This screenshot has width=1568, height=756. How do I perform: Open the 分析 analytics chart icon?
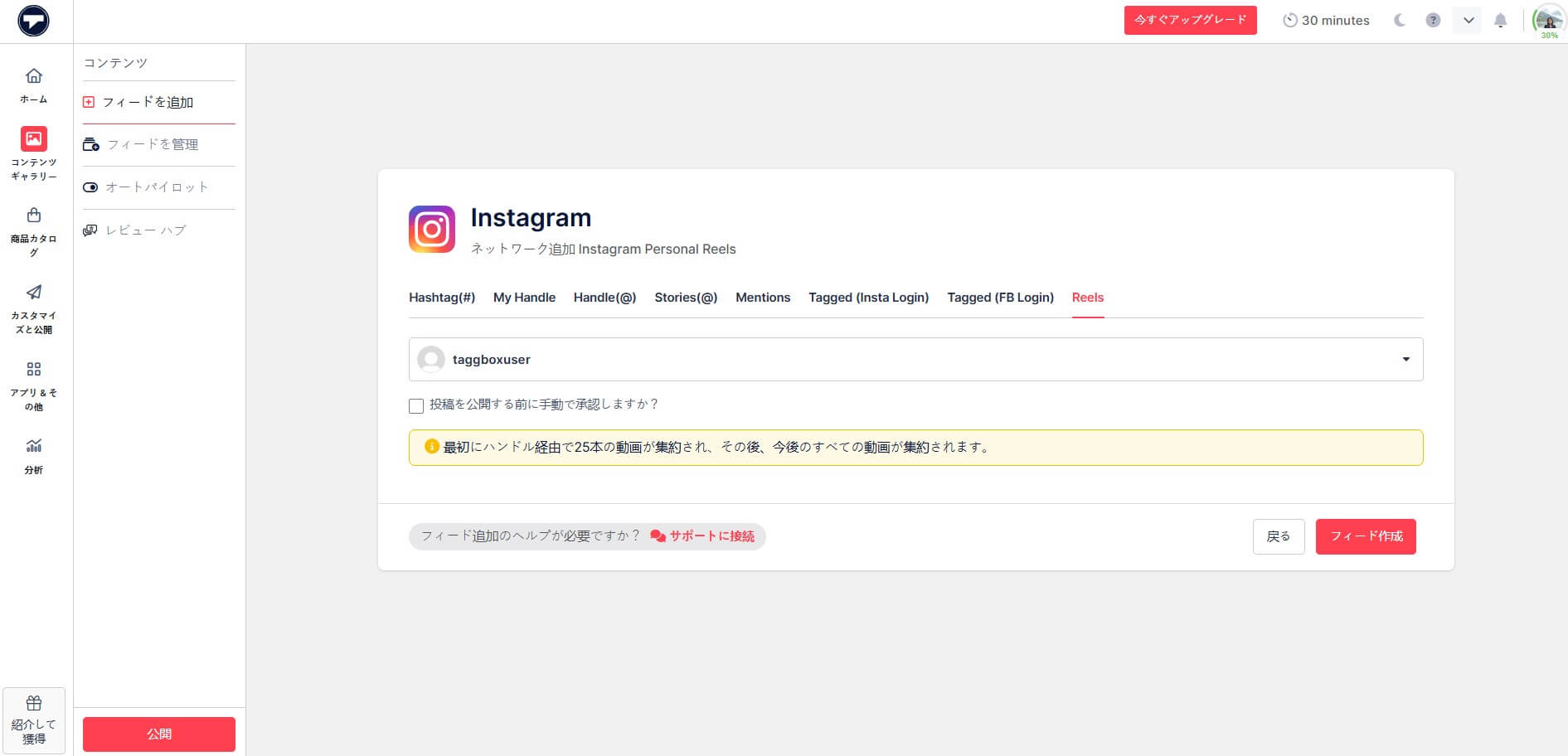pyautogui.click(x=34, y=446)
